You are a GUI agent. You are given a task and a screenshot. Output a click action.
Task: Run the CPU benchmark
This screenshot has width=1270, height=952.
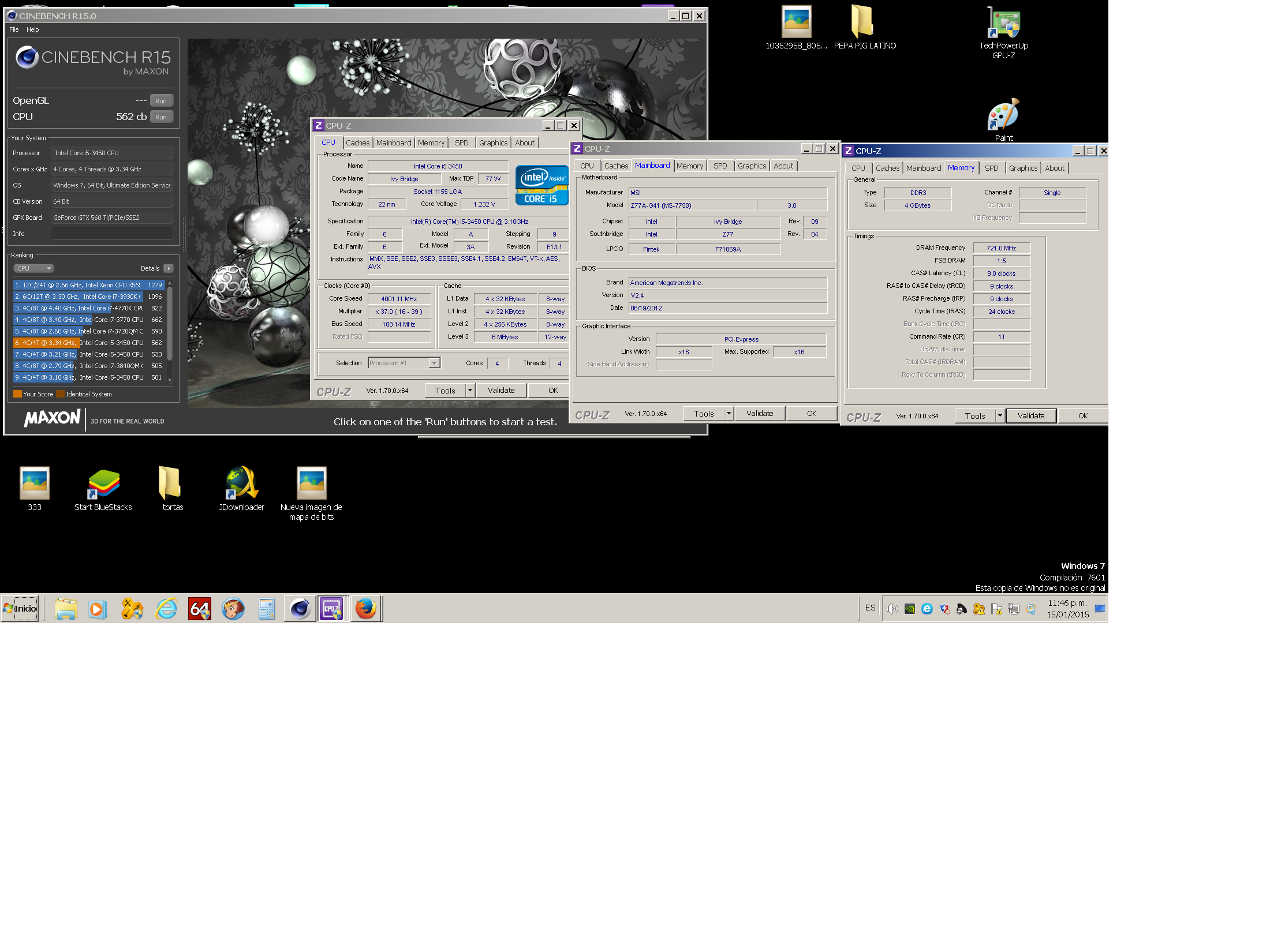click(161, 117)
